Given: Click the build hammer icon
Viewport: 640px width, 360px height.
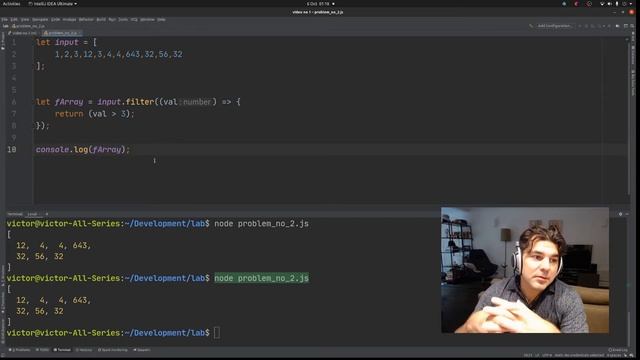Looking at the screenshot, I should 531,26.
